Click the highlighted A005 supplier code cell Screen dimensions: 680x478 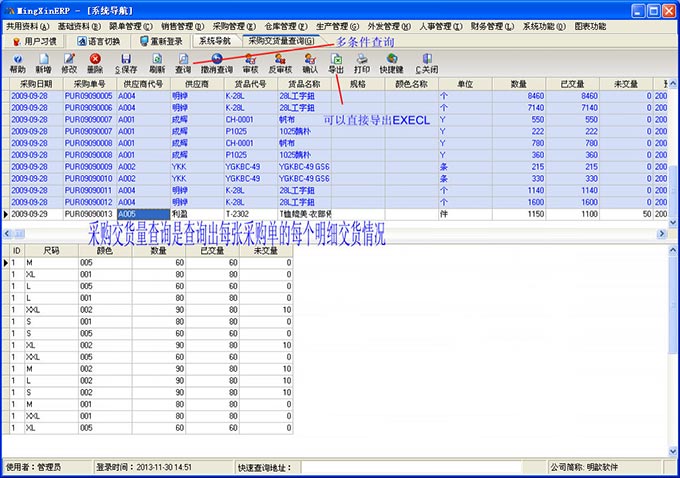(x=144, y=214)
